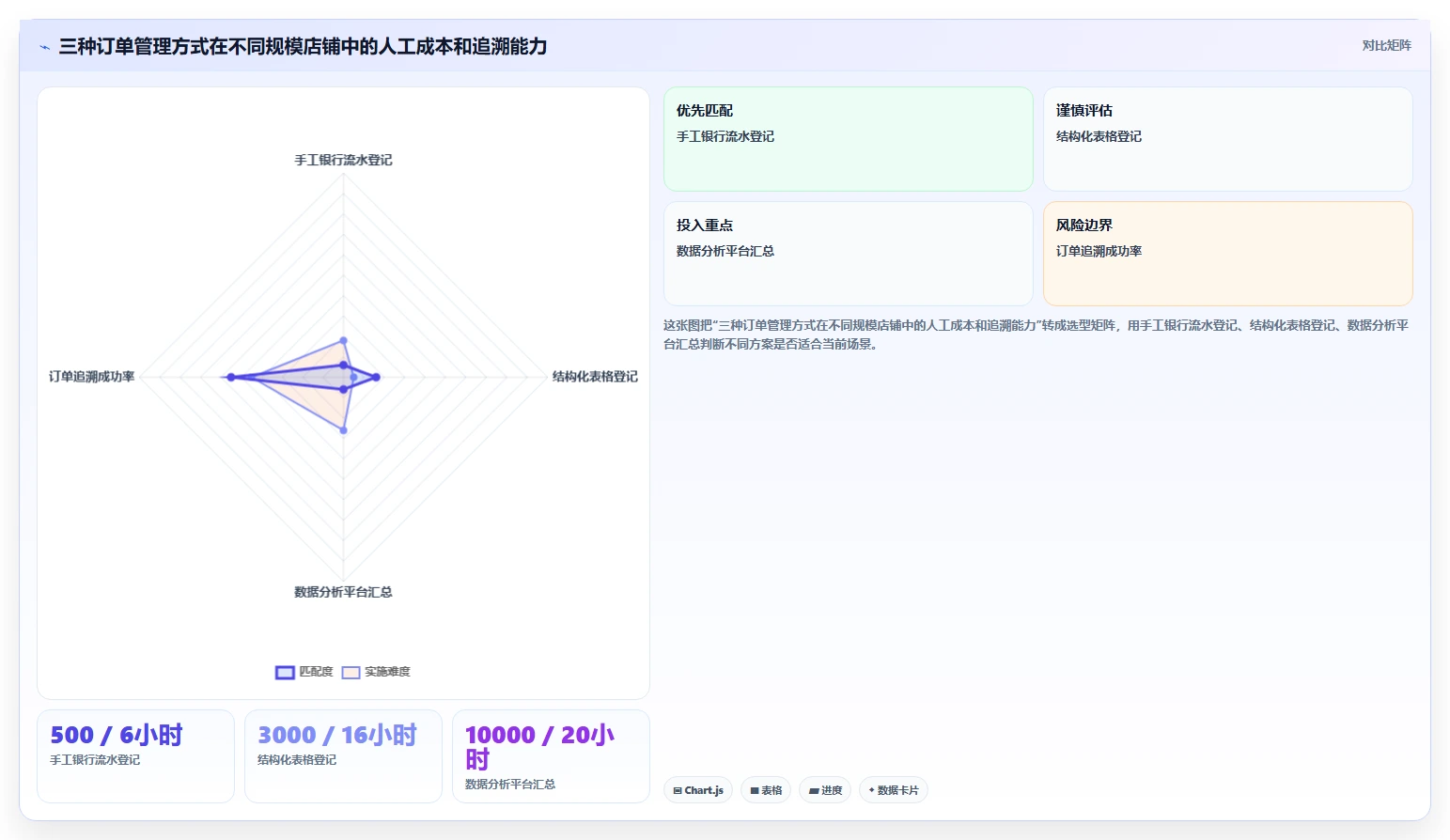Click the icon inside the Chart.js tag

point(678,791)
